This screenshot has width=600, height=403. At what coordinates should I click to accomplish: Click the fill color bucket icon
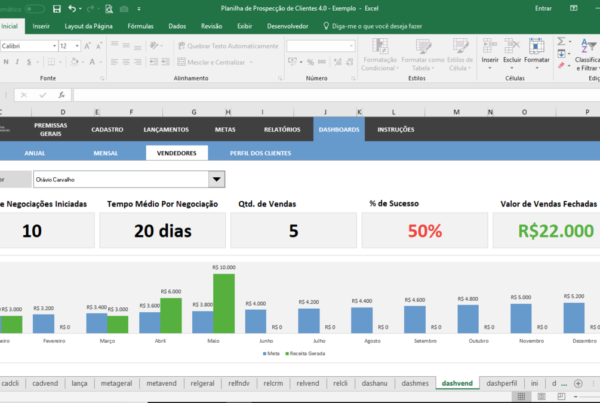[x=75, y=62]
